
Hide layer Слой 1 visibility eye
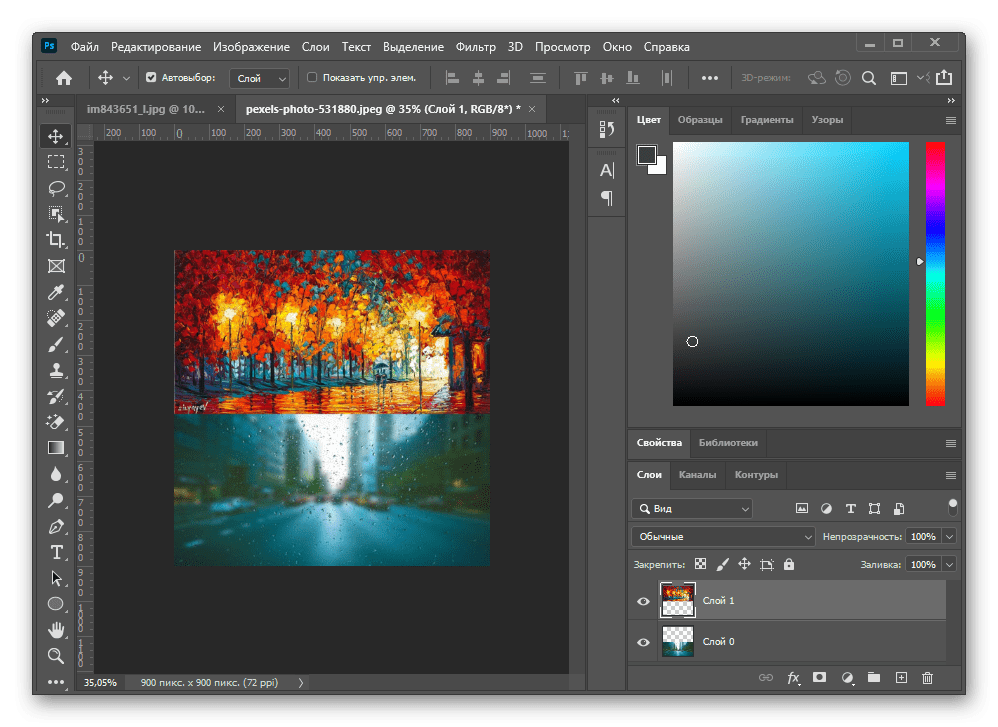643,601
